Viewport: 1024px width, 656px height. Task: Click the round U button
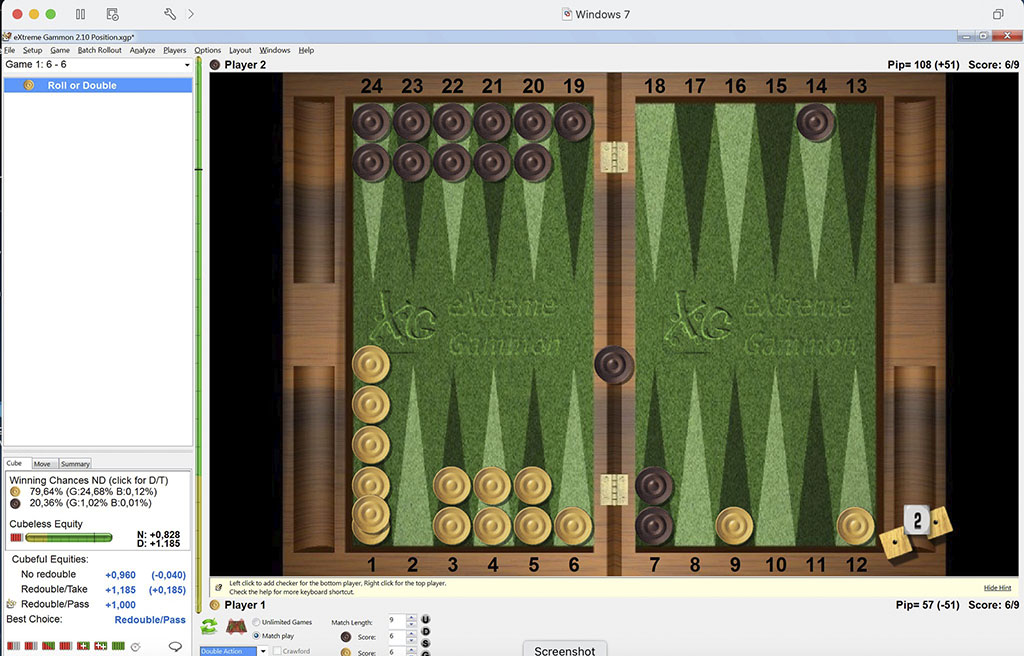(426, 619)
